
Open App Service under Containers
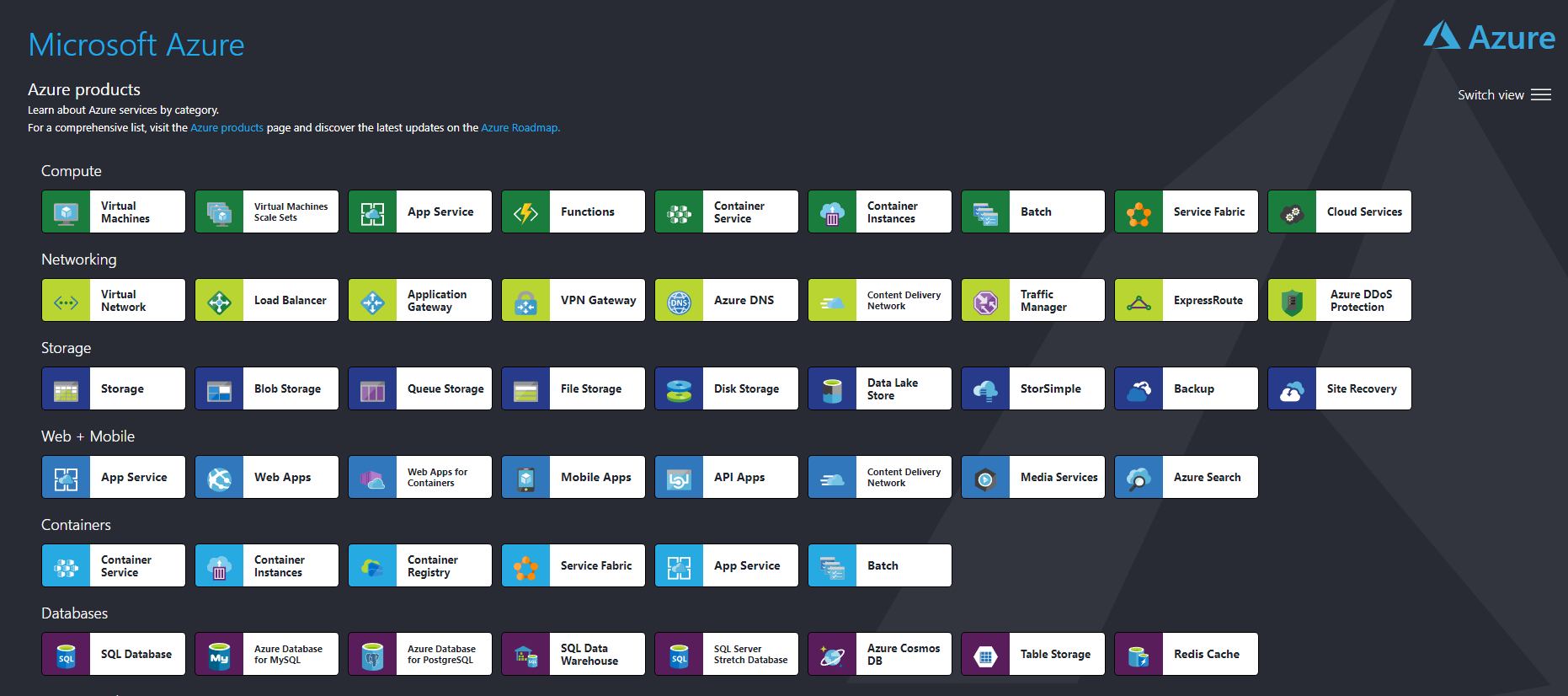tap(727, 565)
